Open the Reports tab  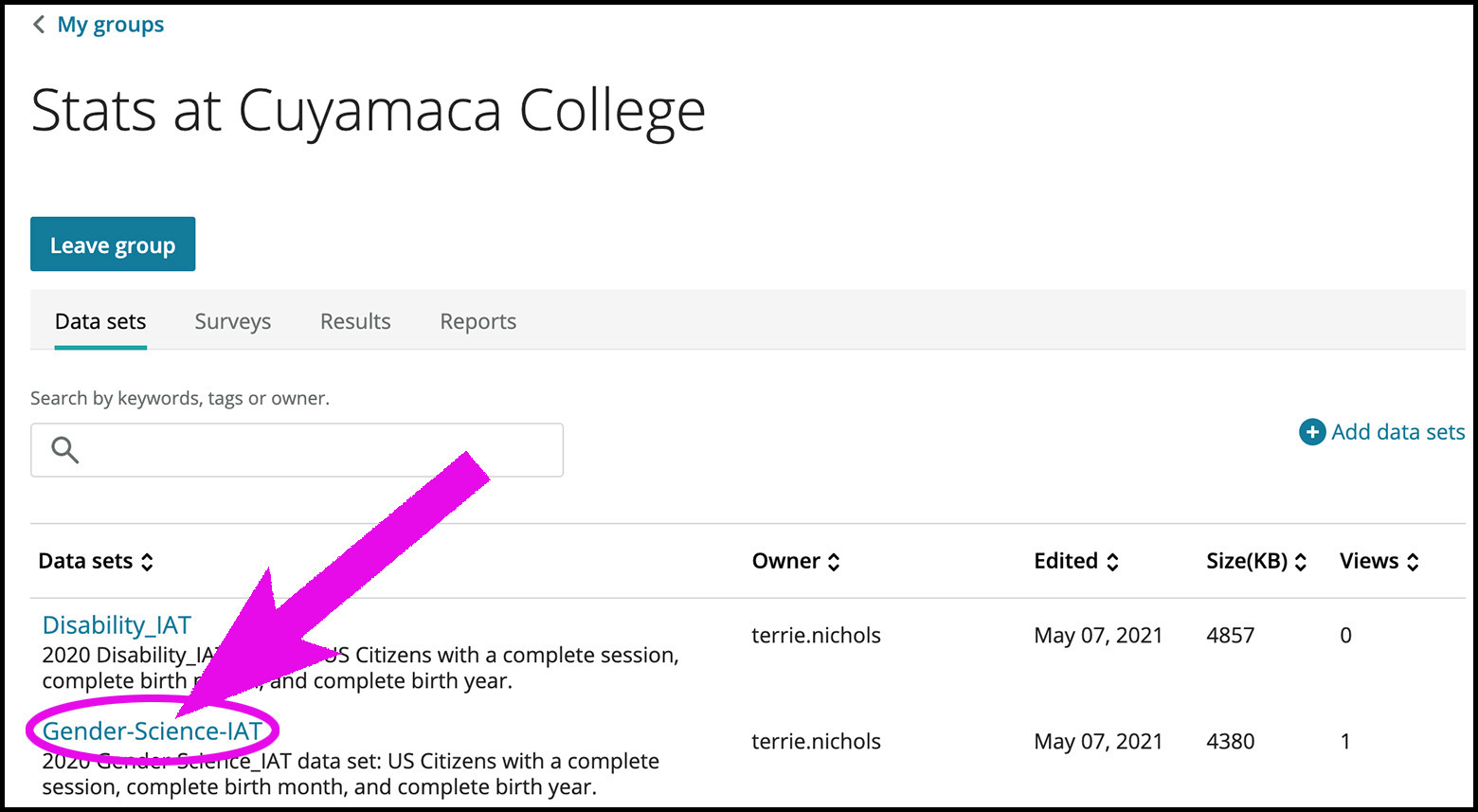pyautogui.click(x=478, y=322)
